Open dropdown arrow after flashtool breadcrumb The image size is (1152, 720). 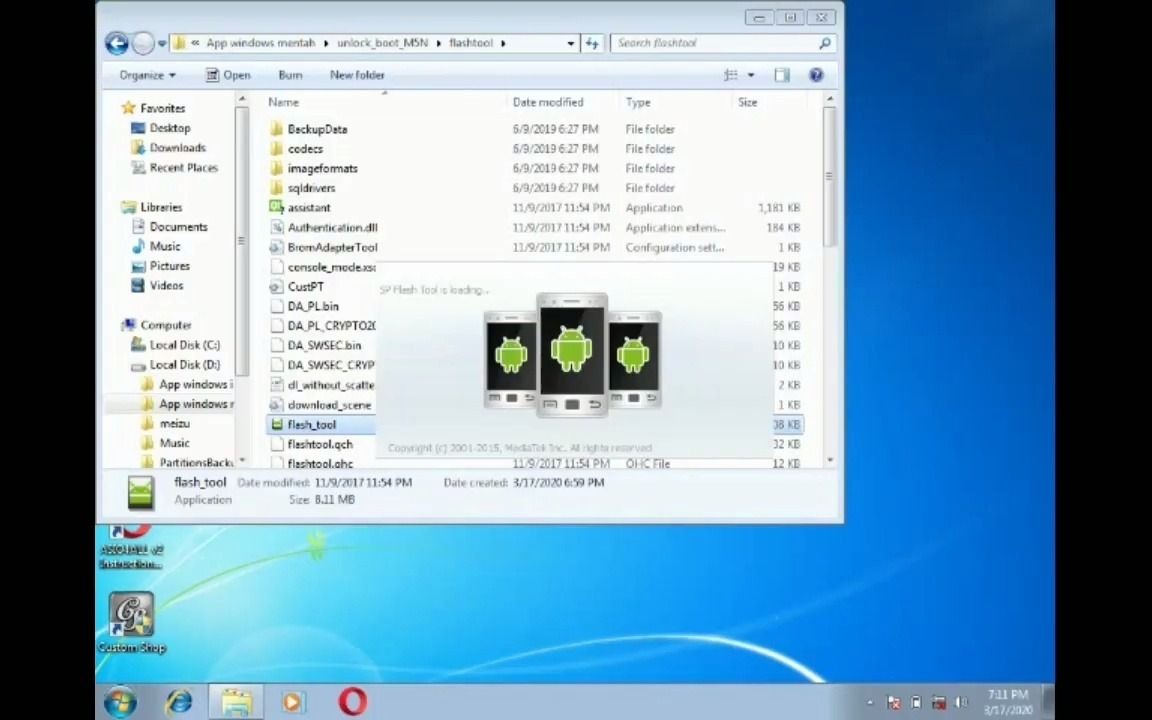click(503, 43)
